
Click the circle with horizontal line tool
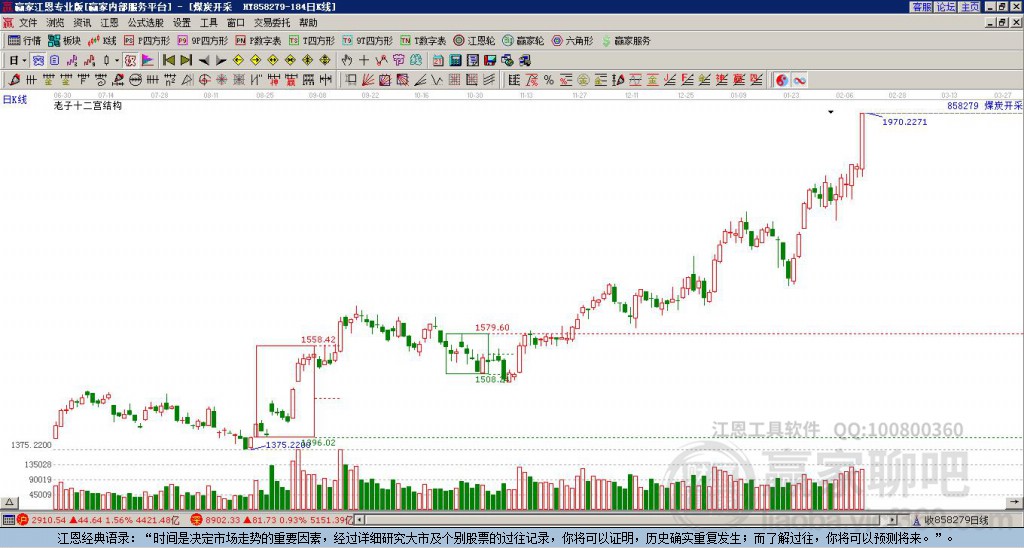pyautogui.click(x=135, y=80)
